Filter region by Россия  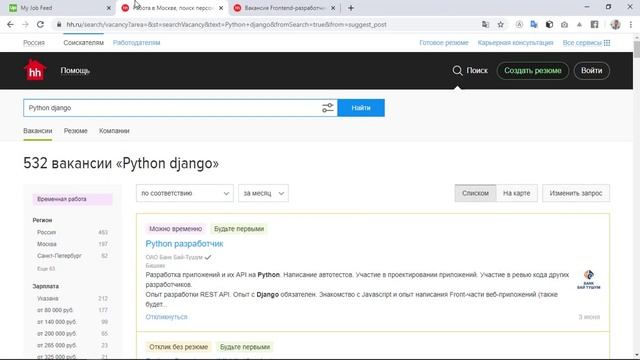coord(46,232)
